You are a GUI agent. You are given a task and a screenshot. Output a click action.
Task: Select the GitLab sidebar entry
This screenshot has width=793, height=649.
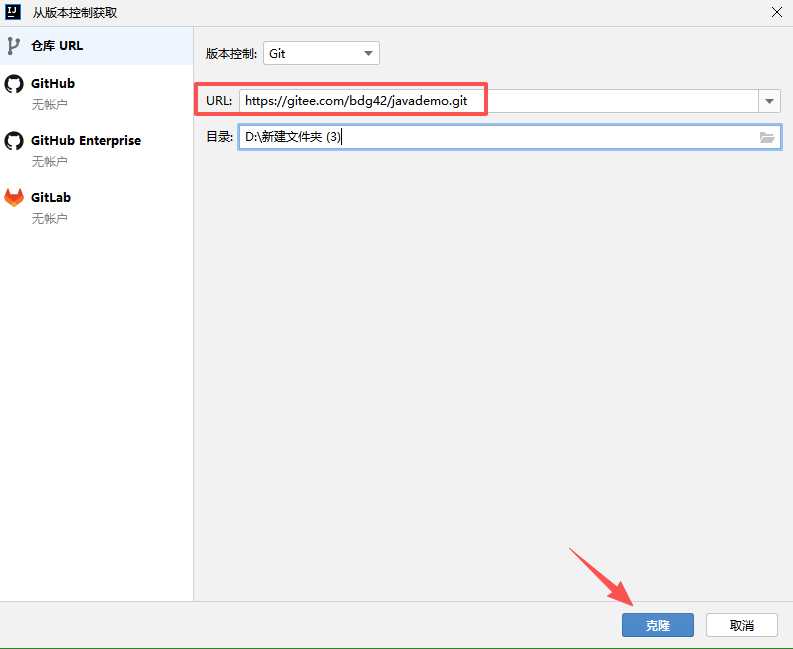pos(96,207)
